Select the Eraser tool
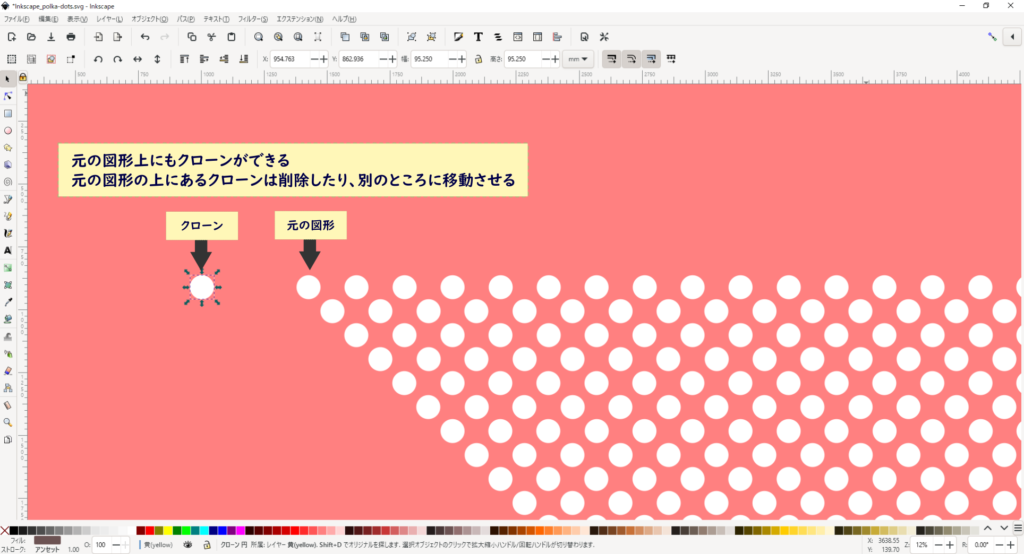The height and width of the screenshot is (554, 1024). point(8,370)
